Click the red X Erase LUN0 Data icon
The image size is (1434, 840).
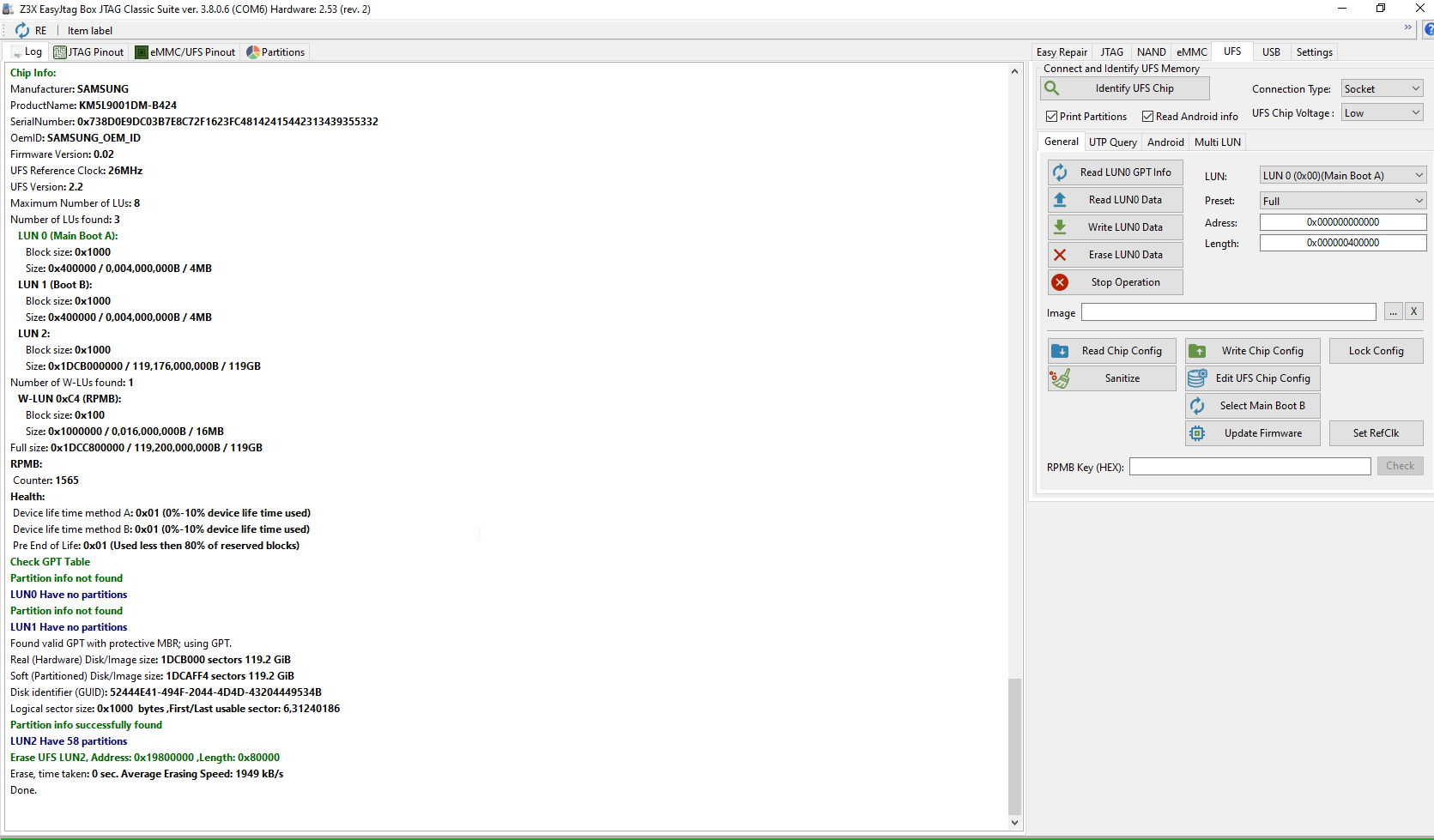tap(1060, 255)
